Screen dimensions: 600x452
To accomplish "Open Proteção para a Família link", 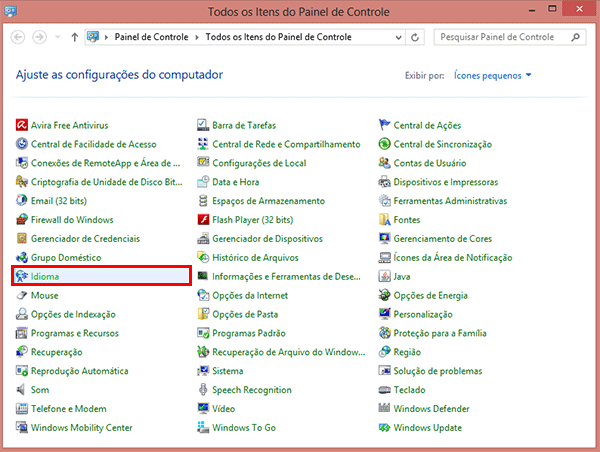I will [x=440, y=333].
